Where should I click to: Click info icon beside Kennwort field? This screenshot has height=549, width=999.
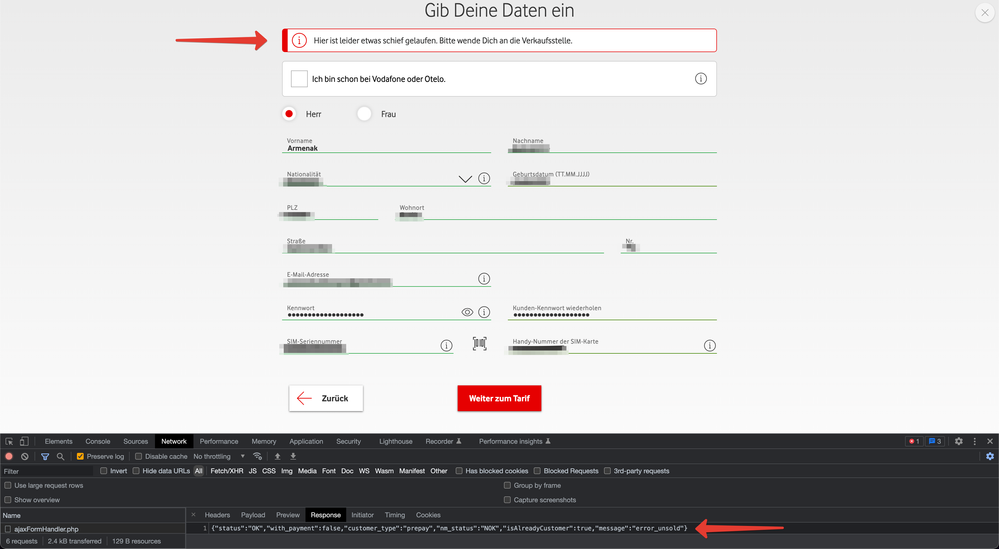[x=484, y=312]
